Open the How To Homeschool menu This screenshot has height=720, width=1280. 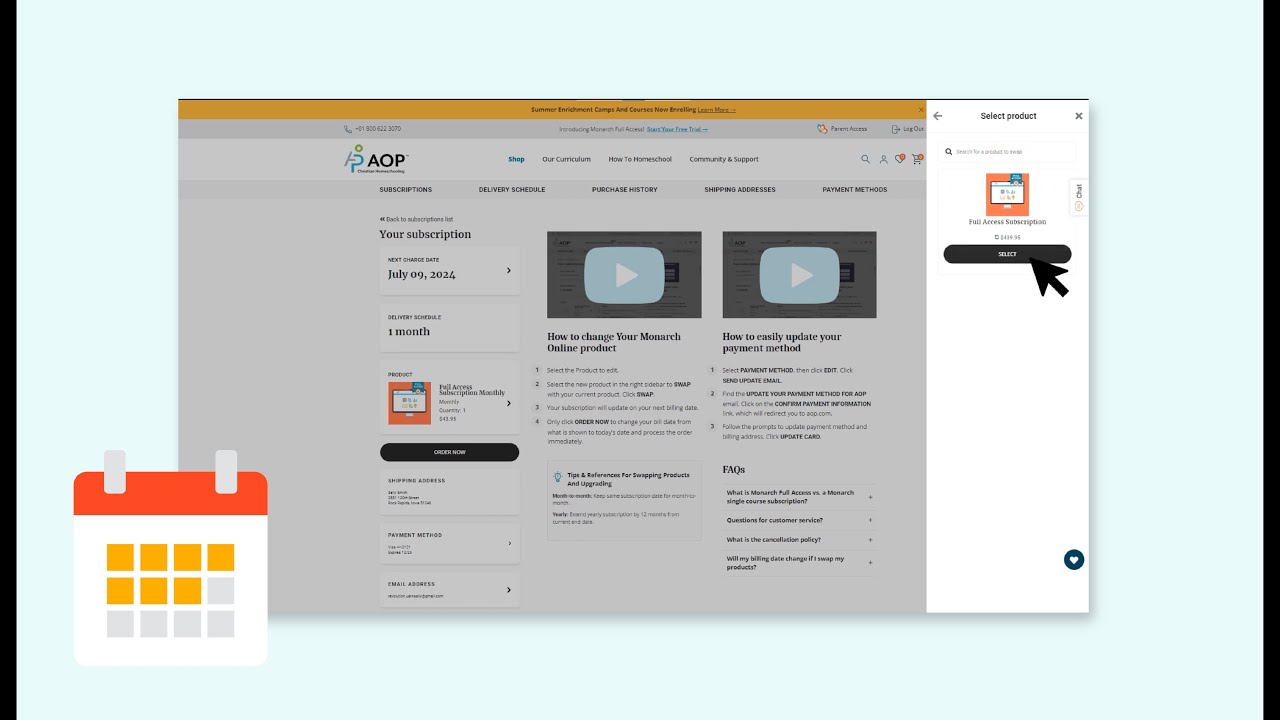640,159
